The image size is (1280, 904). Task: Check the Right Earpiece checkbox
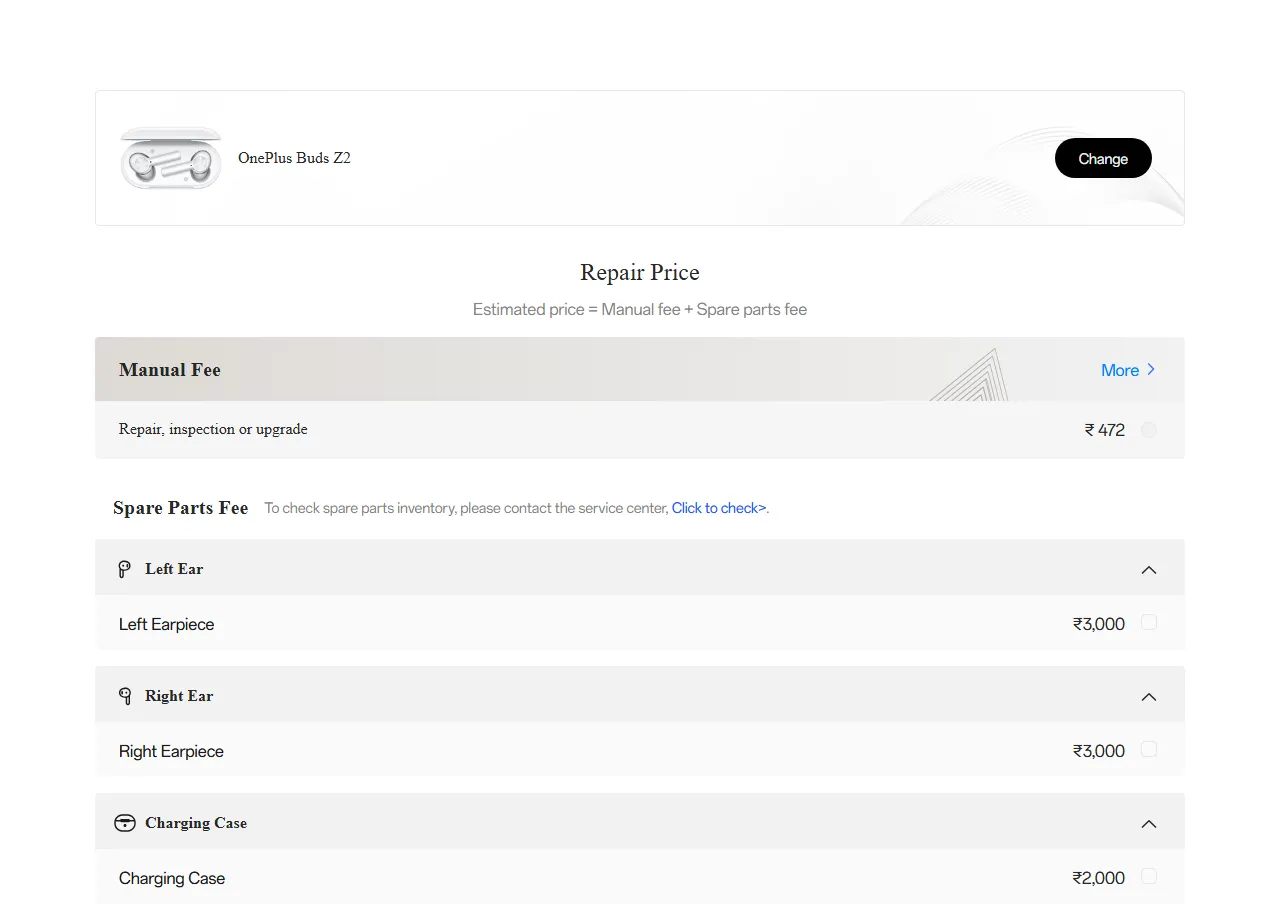coord(1149,749)
